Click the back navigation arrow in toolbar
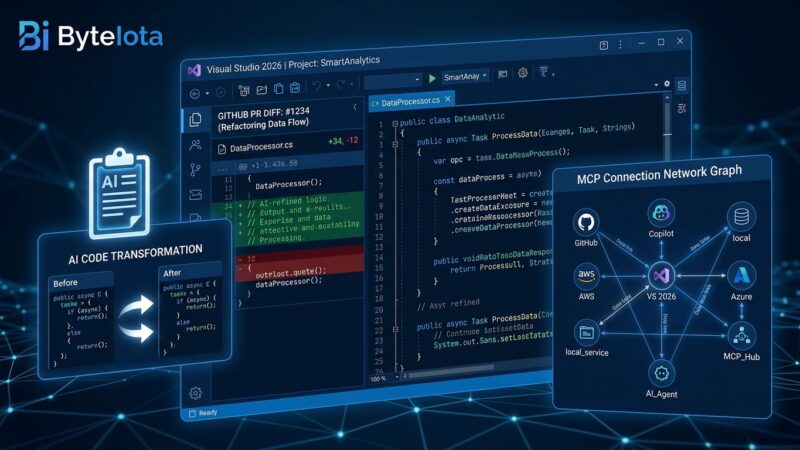This screenshot has width=800, height=450. (195, 94)
